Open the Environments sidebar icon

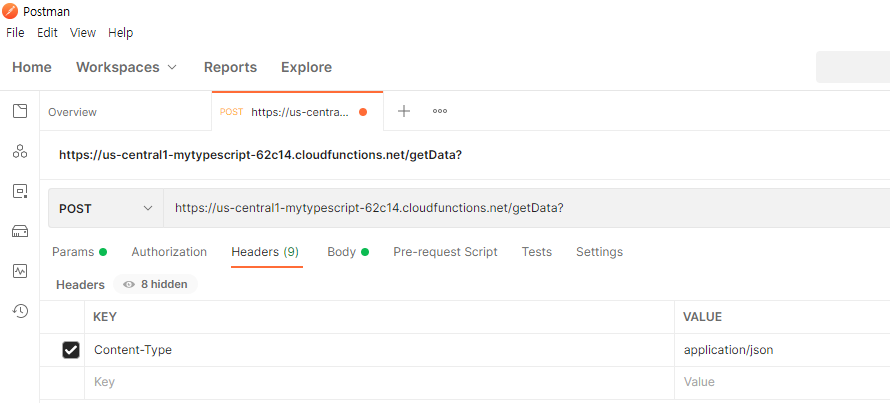20,191
